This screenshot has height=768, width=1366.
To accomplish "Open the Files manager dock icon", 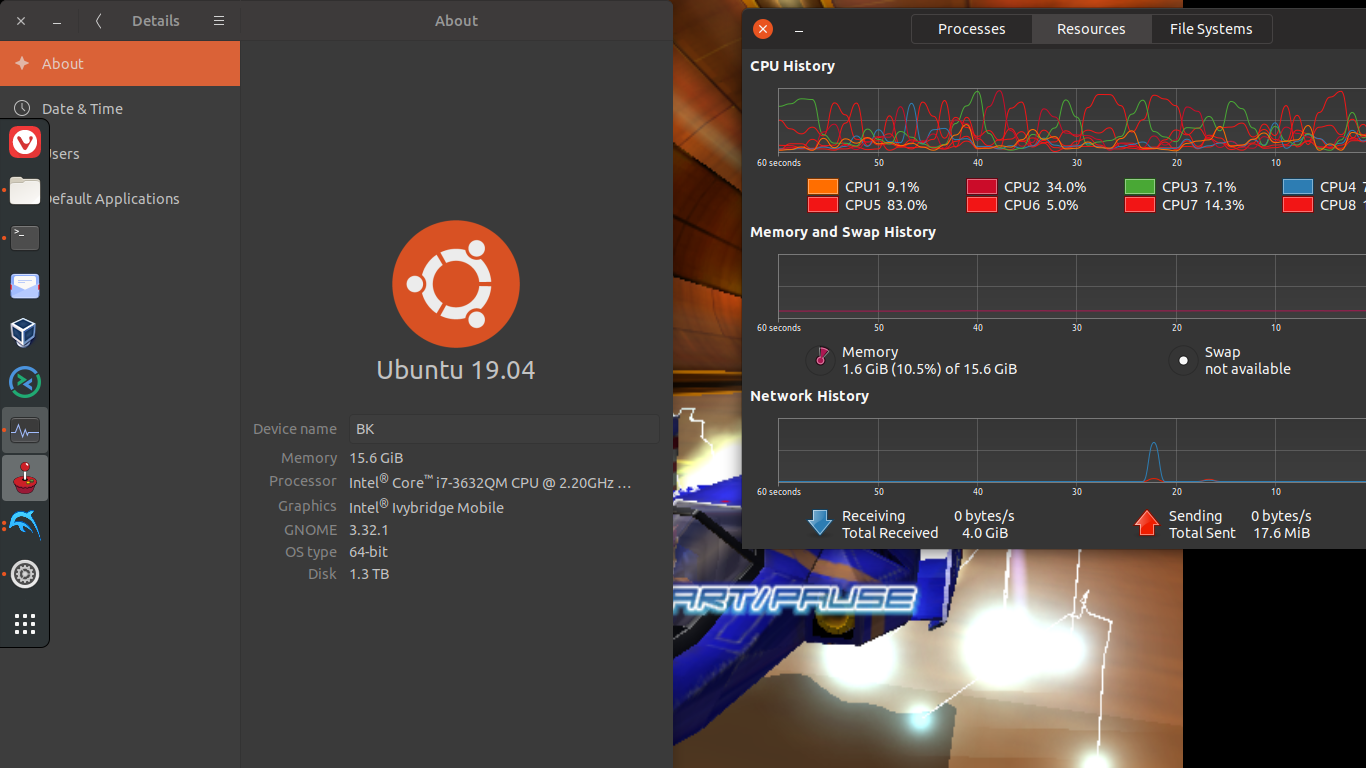I will [25, 190].
